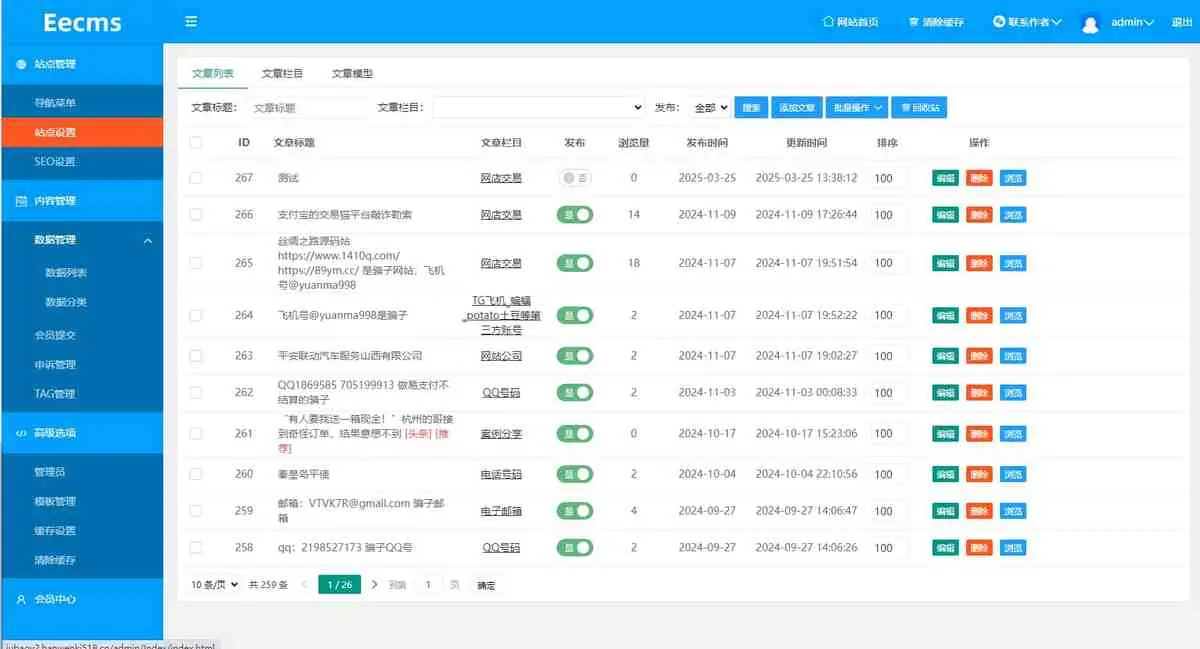This screenshot has width=1200, height=649.
Task: Click 退出 logout link in top bar
Action: [x=1181, y=22]
